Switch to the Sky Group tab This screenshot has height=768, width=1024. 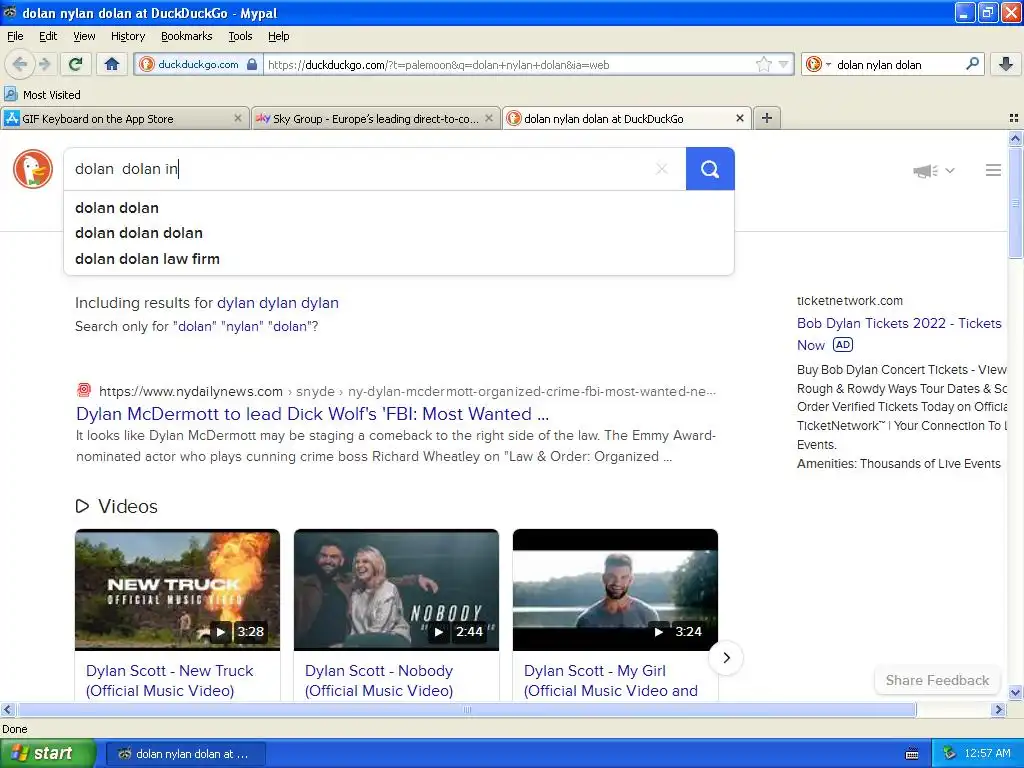[376, 119]
